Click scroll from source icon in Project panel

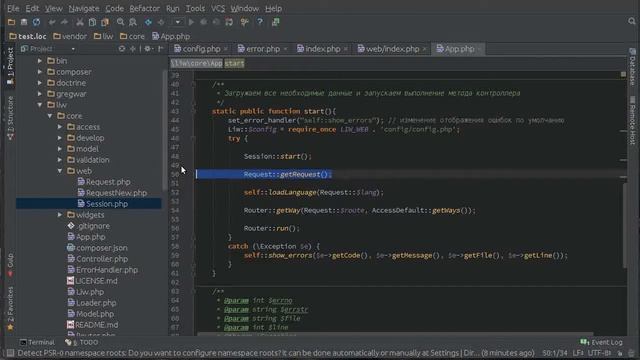[x=122, y=49]
